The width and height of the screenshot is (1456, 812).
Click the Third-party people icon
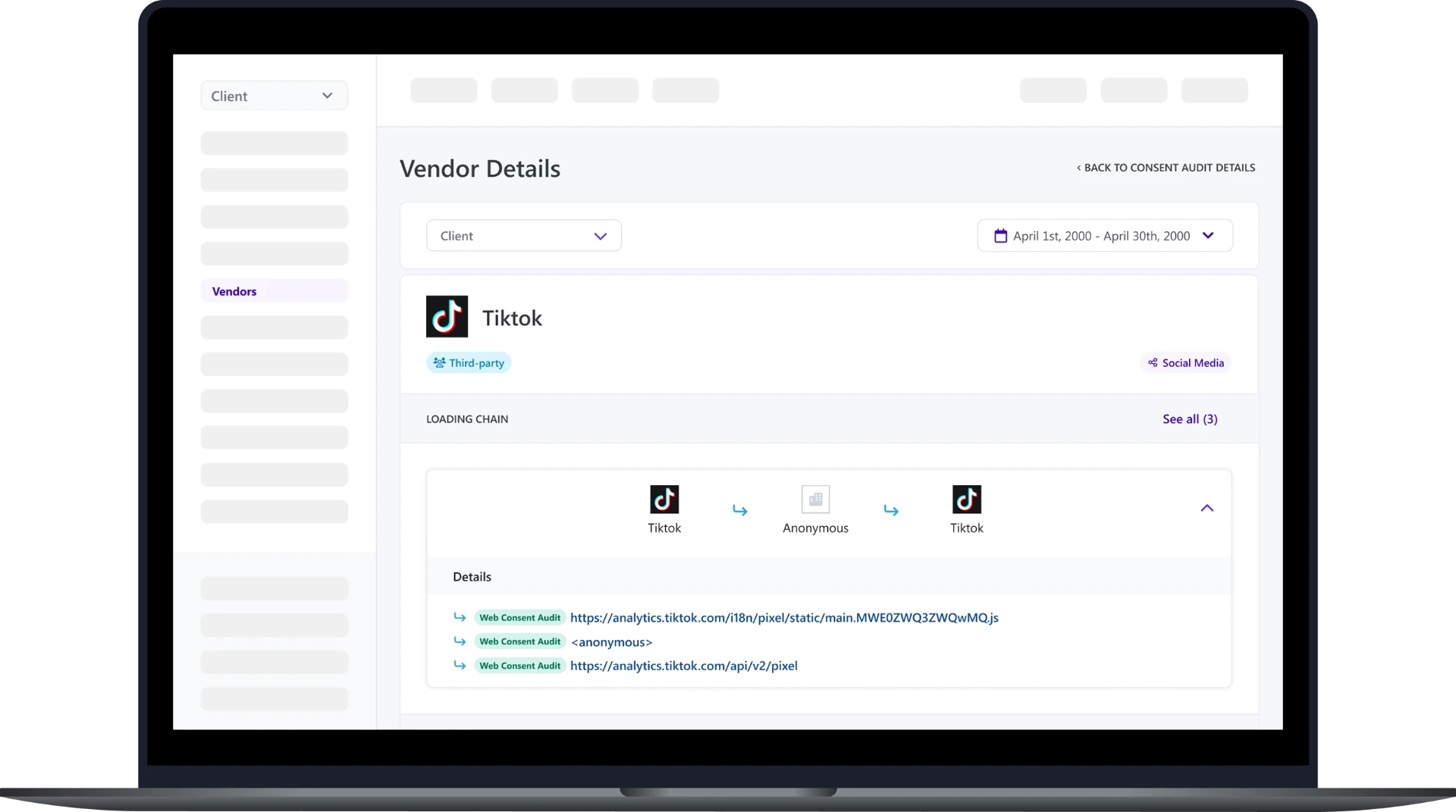point(439,362)
